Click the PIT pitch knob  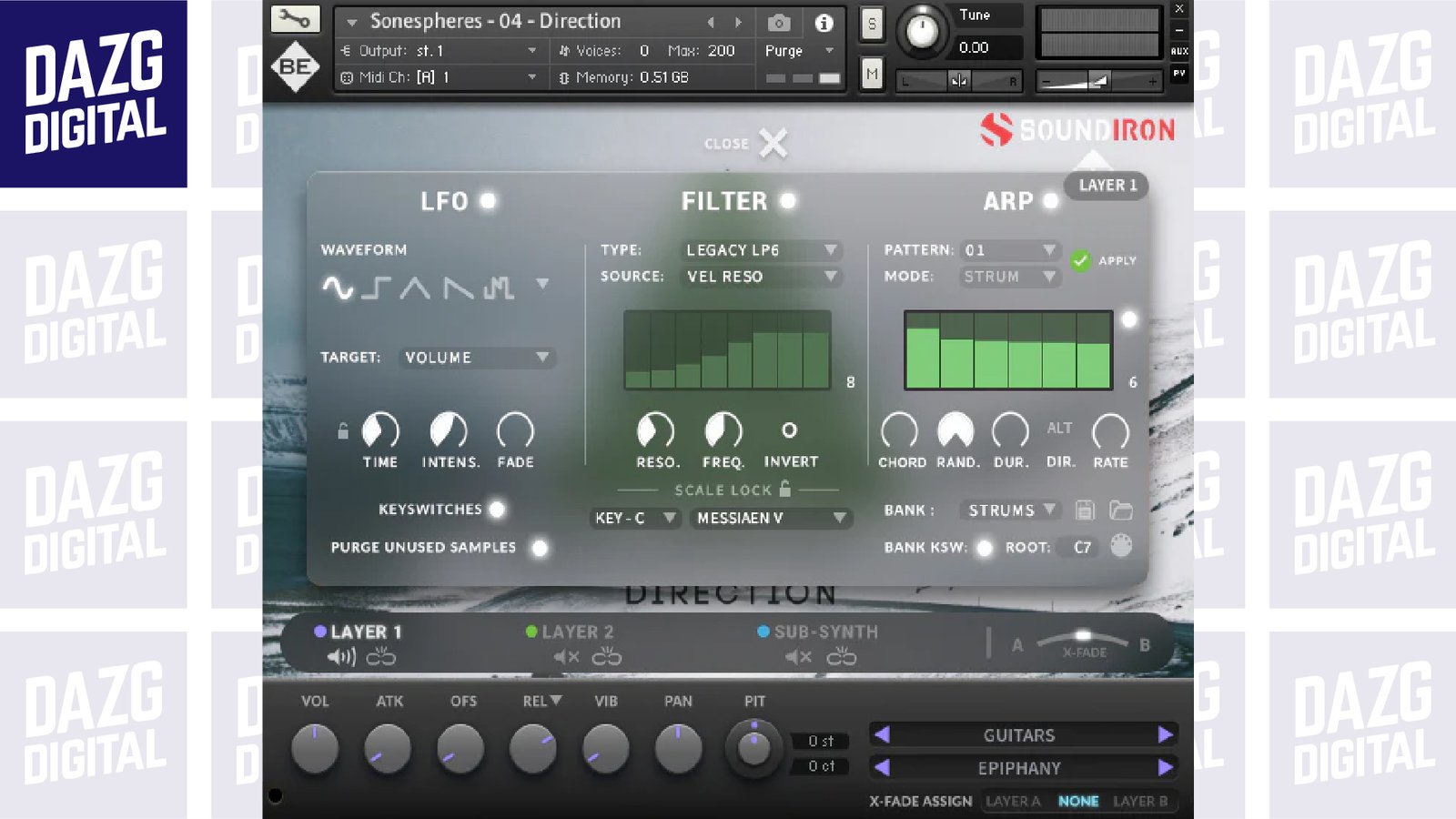[x=753, y=748]
